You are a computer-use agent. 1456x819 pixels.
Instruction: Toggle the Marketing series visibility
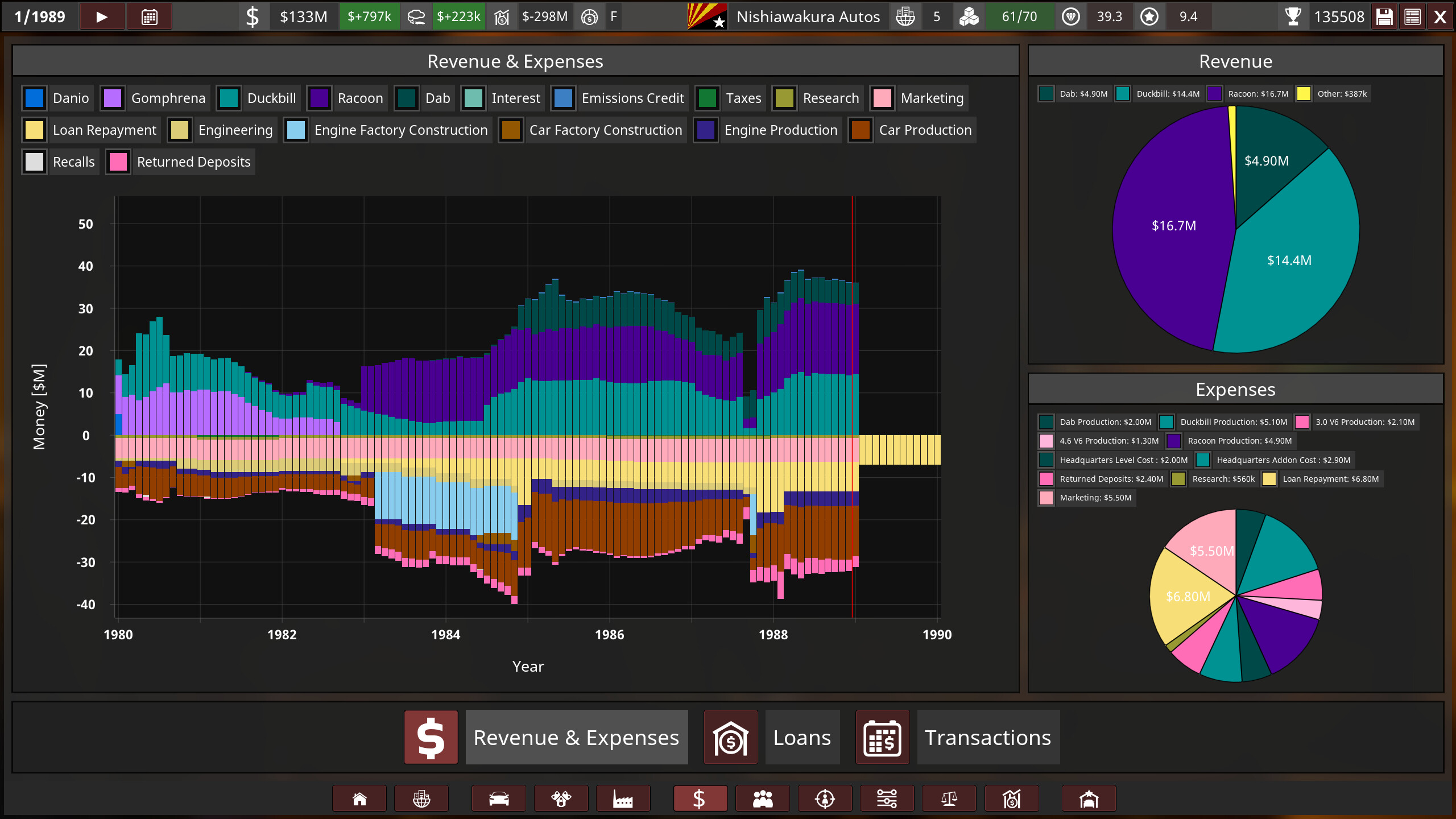[x=918, y=98]
